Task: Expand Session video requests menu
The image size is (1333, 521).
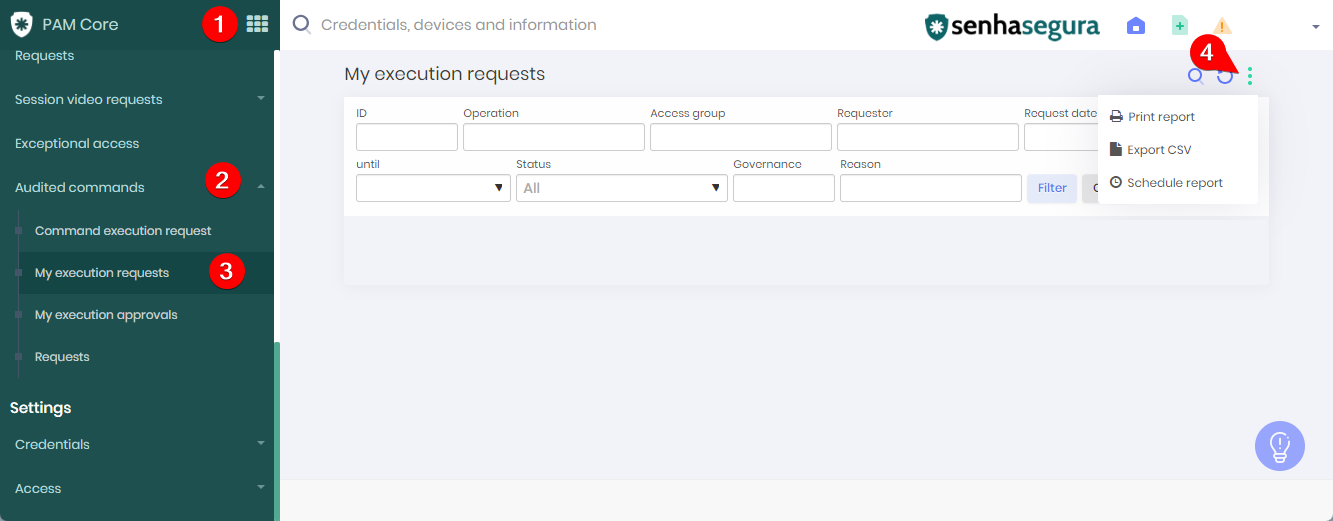Action: tap(261, 99)
